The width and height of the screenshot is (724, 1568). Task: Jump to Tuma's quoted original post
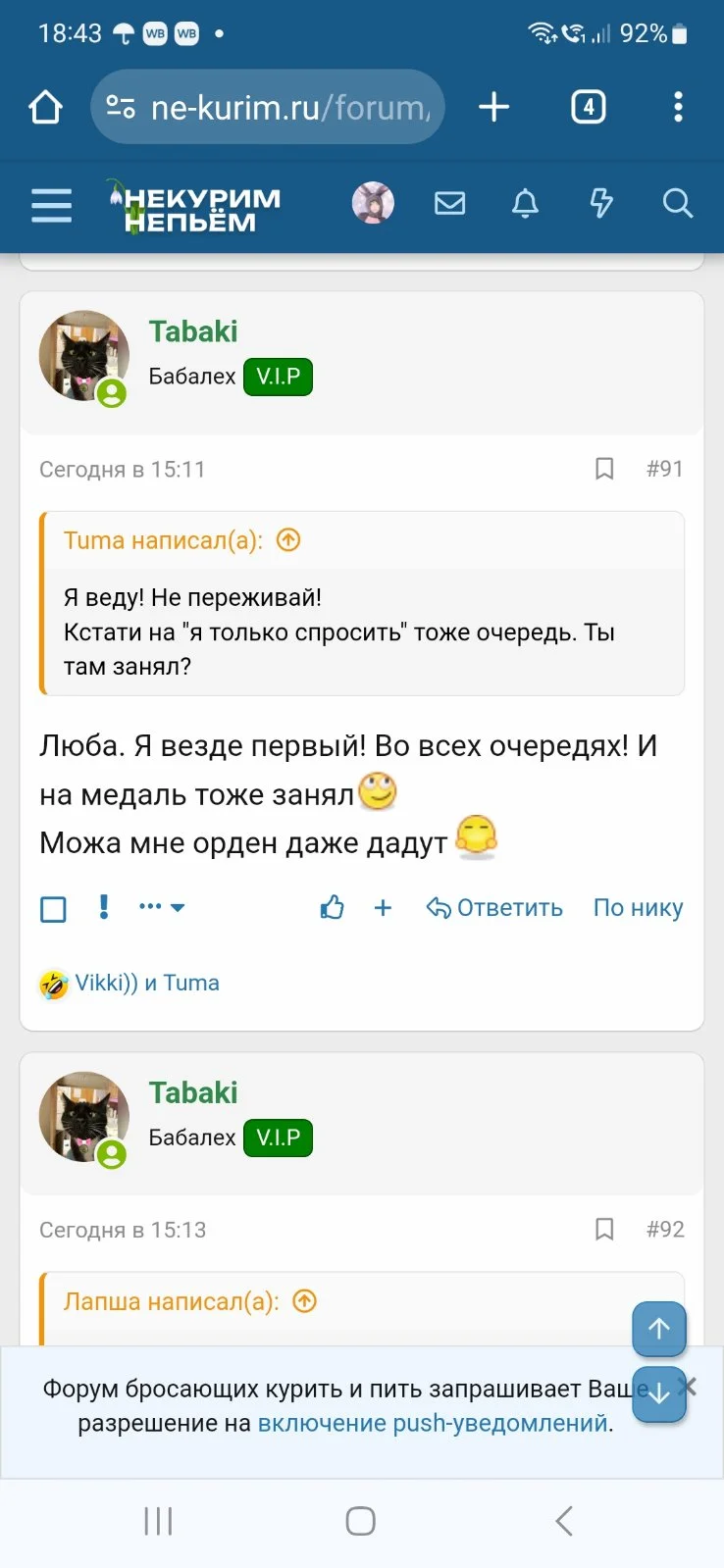288,540
